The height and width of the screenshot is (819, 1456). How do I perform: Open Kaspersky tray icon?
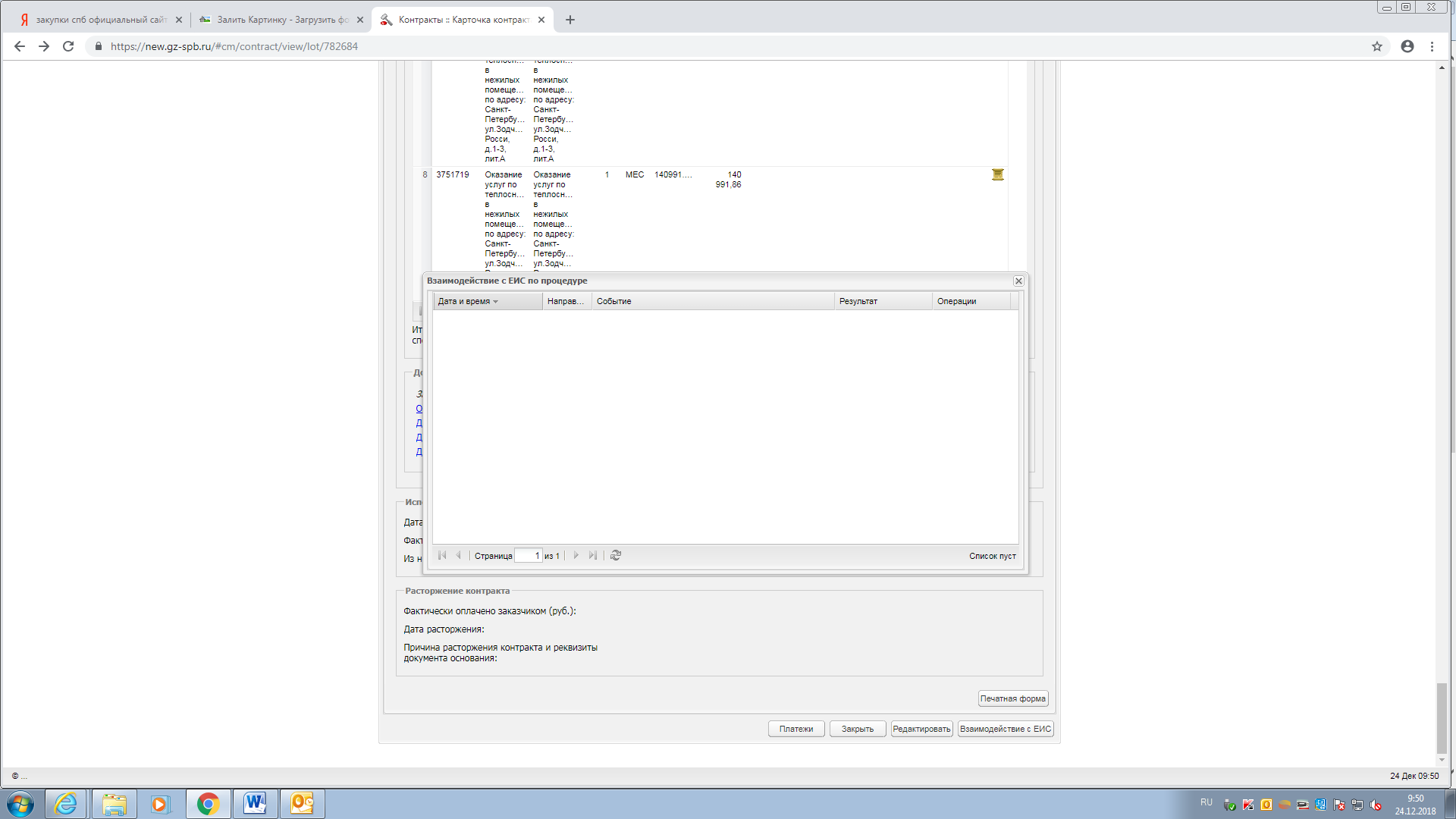click(x=1248, y=805)
